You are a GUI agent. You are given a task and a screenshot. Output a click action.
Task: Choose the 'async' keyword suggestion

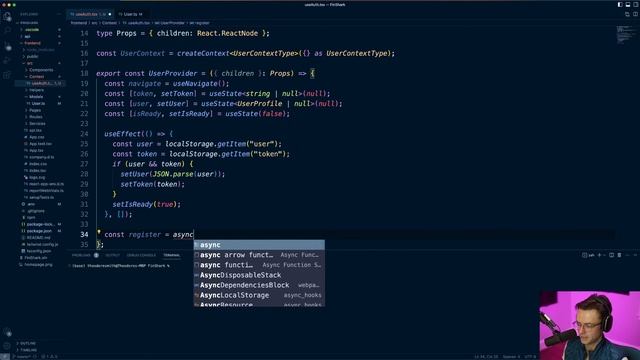(259, 245)
